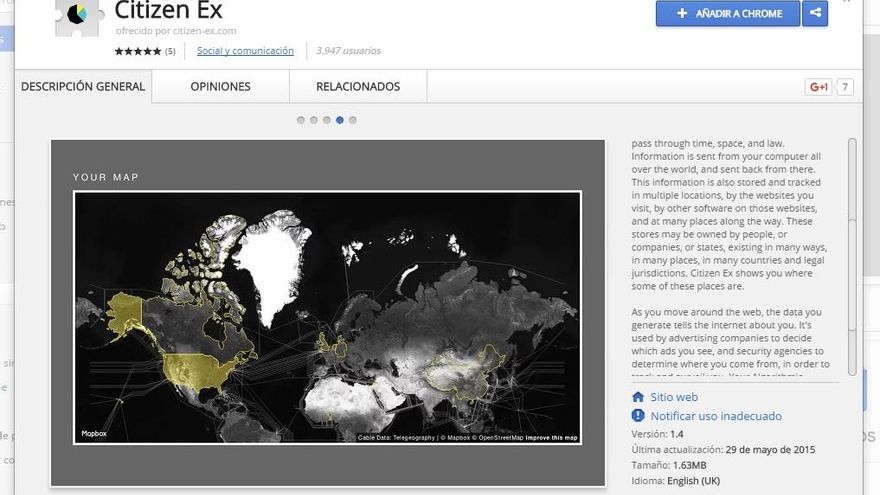This screenshot has width=880, height=495.
Task: Select the second carousel dot
Action: (x=314, y=120)
